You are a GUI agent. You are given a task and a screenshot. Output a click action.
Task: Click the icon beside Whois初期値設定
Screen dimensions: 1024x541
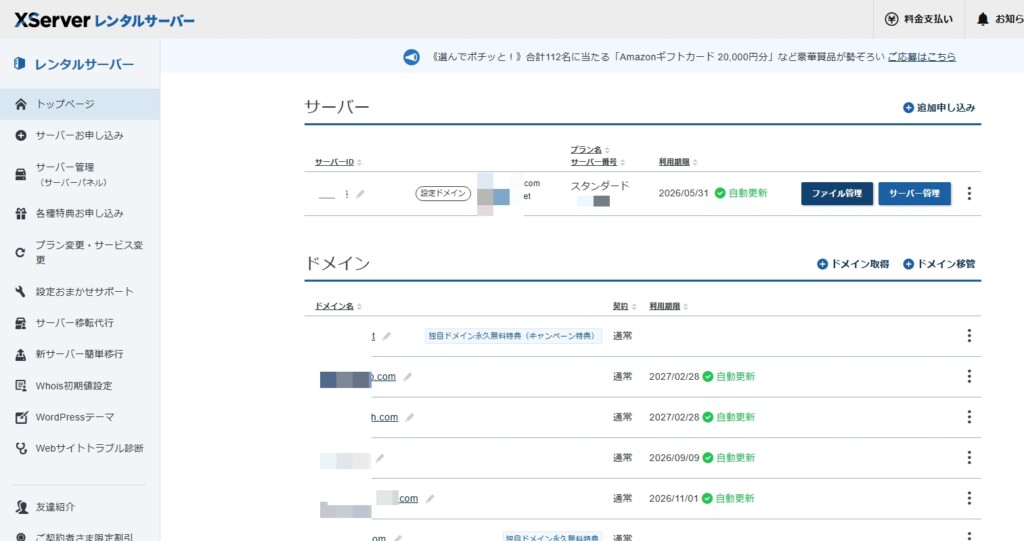coord(21,385)
